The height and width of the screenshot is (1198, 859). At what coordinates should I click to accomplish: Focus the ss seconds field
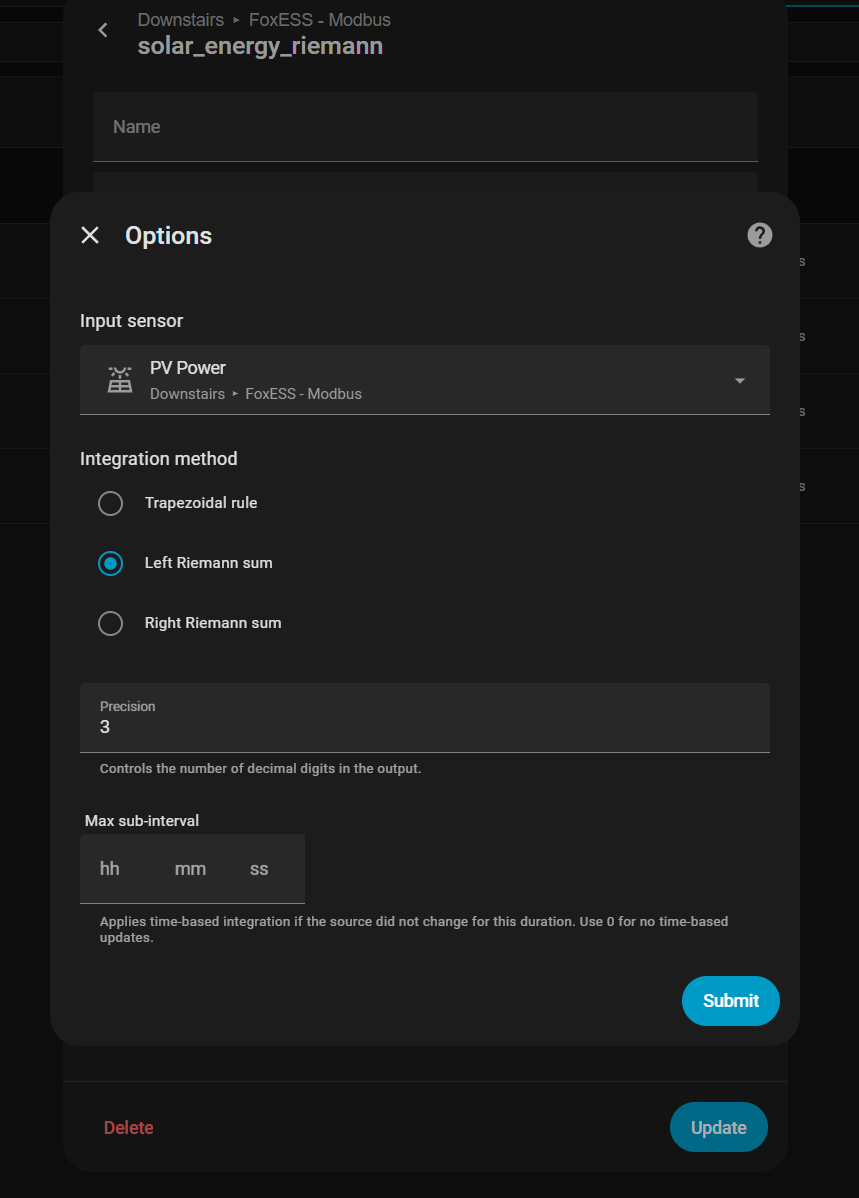tap(260, 869)
